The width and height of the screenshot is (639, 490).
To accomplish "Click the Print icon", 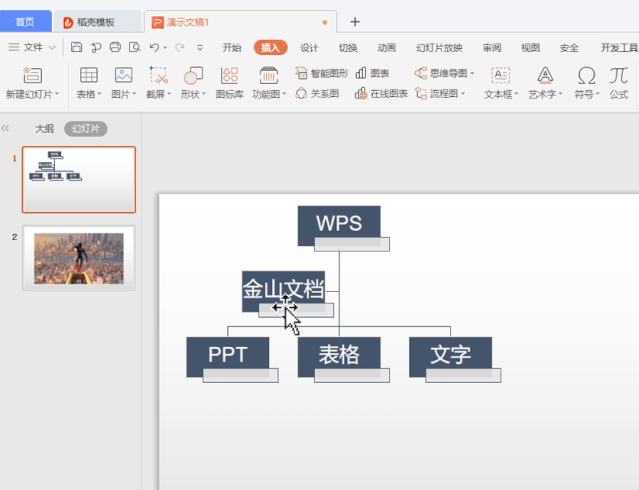I will click(x=115, y=47).
